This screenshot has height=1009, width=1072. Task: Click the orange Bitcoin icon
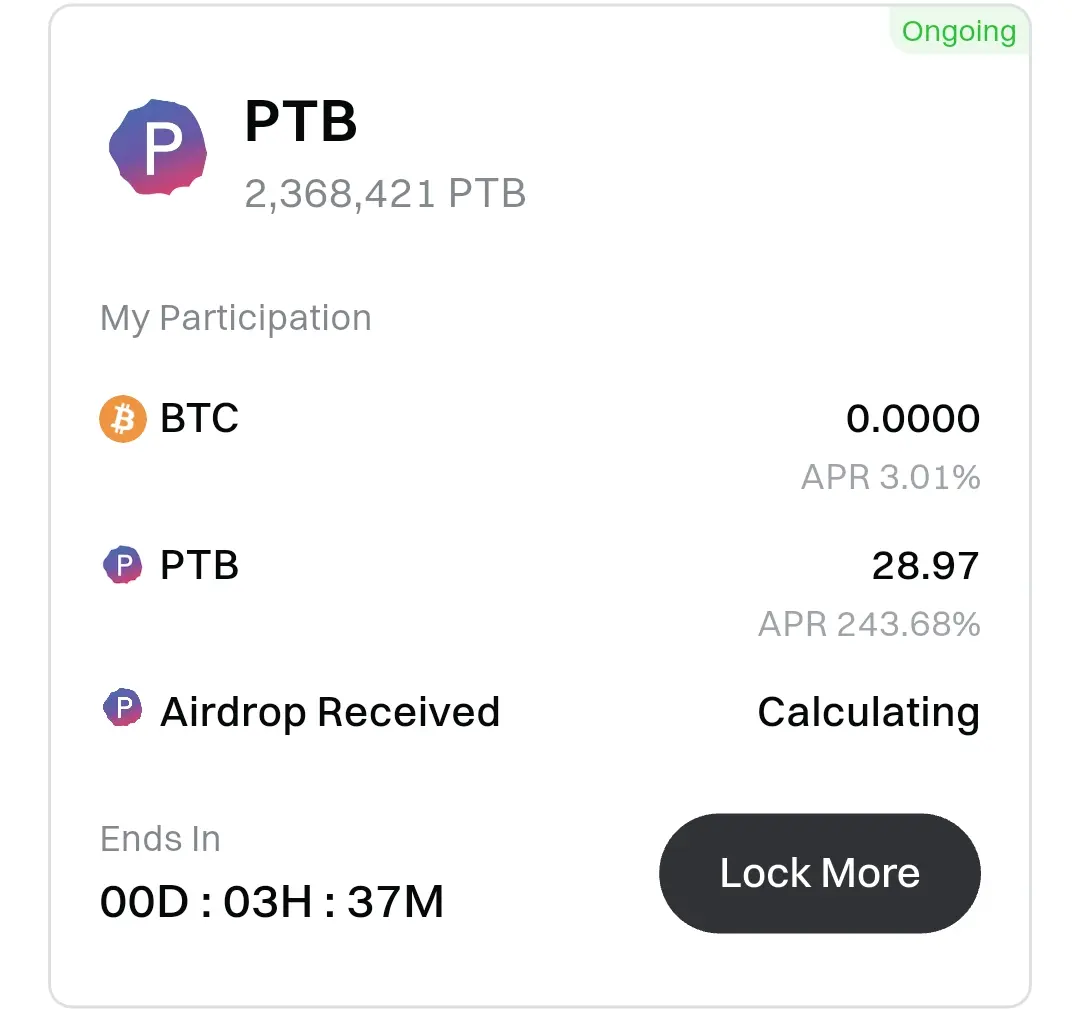[x=123, y=418]
